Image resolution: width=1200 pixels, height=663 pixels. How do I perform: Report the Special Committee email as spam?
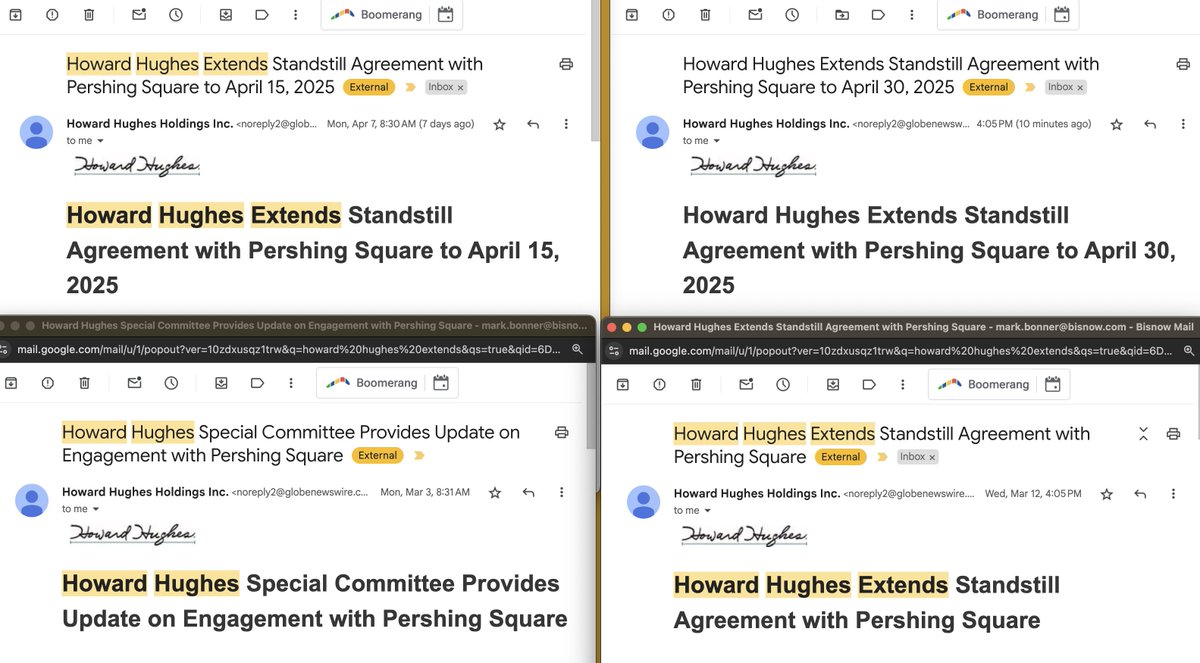pyautogui.click(x=47, y=383)
